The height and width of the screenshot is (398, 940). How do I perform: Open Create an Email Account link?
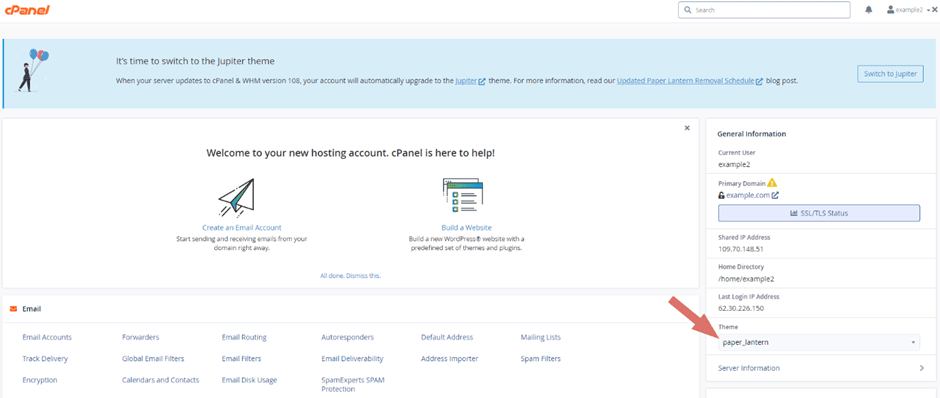point(242,228)
